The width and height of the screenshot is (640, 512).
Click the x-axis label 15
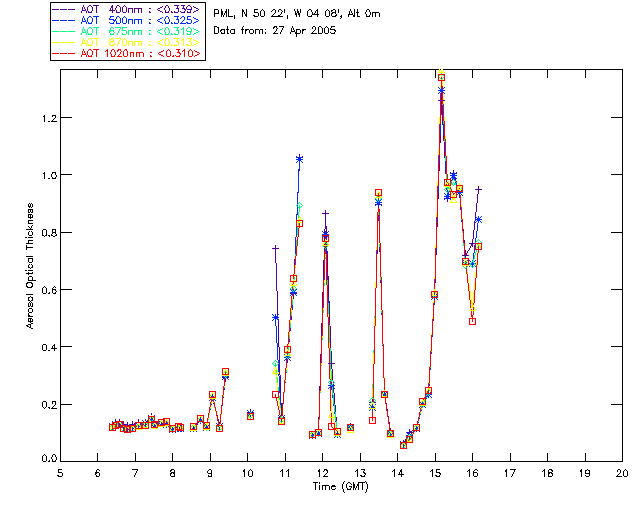(435, 473)
